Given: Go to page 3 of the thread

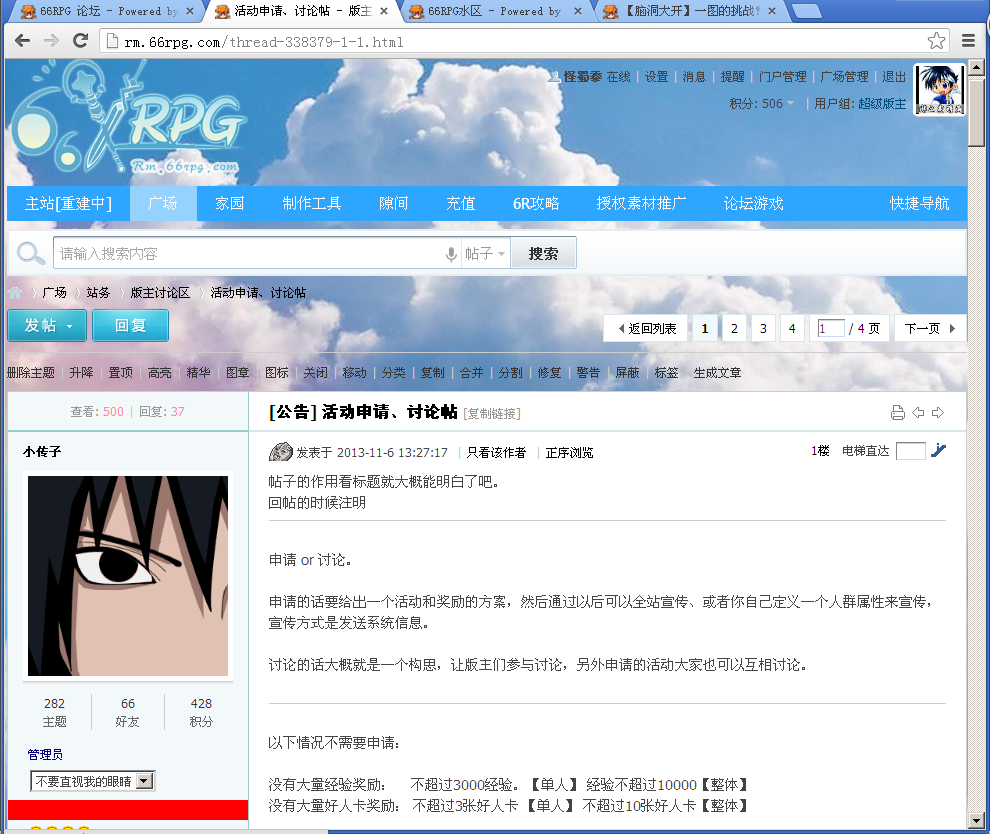Looking at the screenshot, I should [763, 328].
